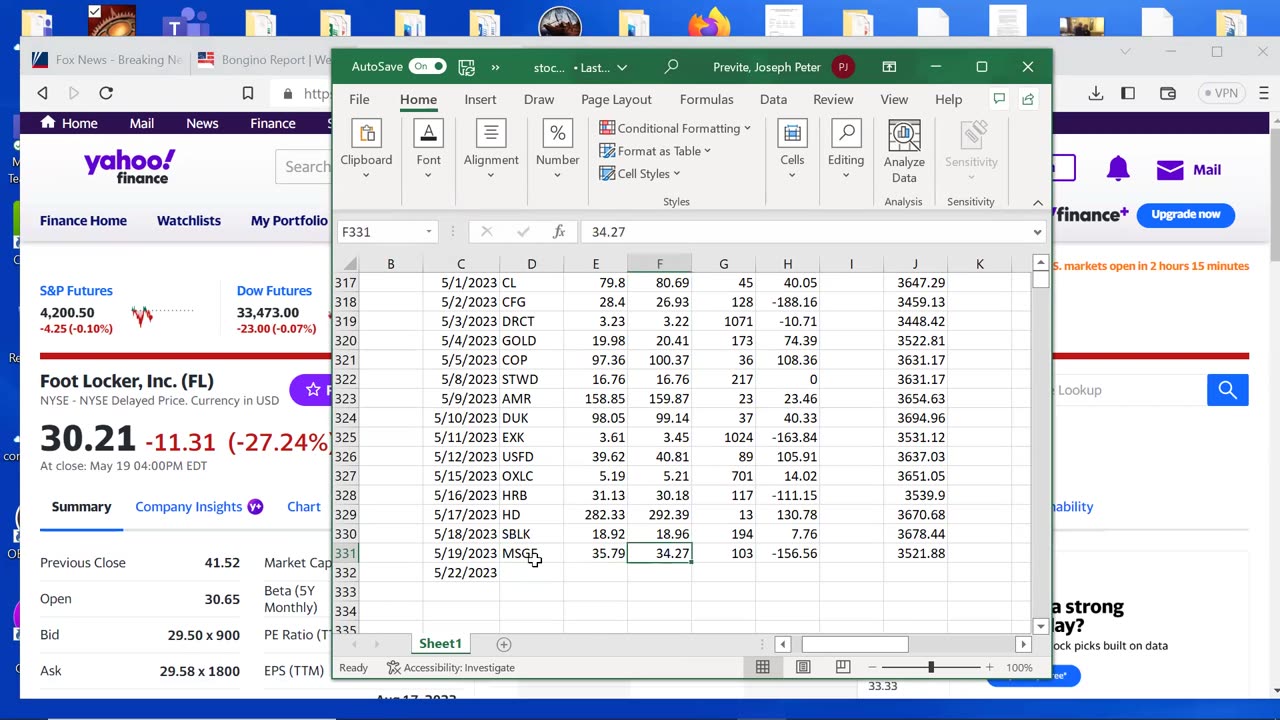Image resolution: width=1280 pixels, height=720 pixels.
Task: Click vertical scrollbar down arrow in Excel
Action: coord(1040,626)
